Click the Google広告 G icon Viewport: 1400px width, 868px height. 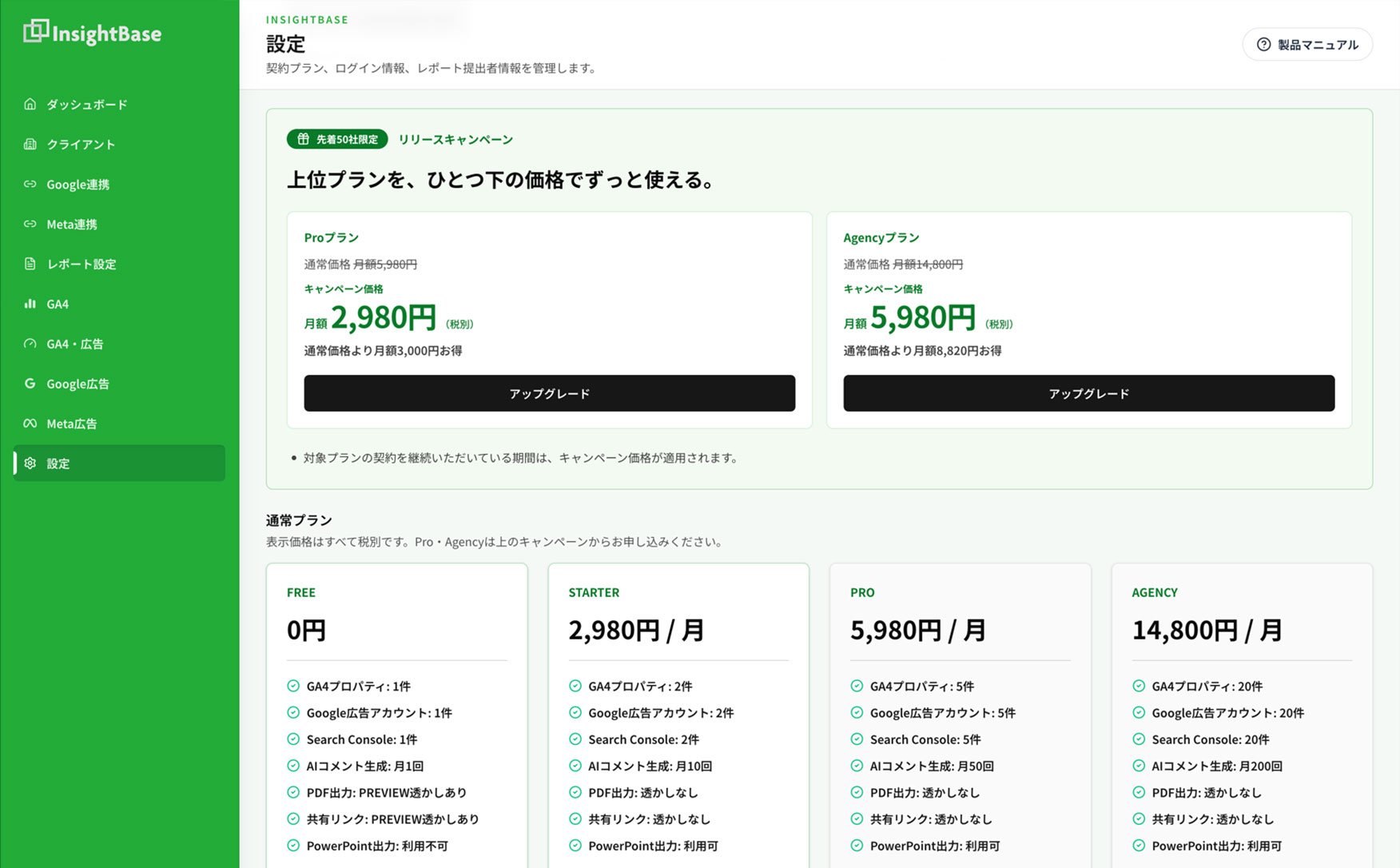[30, 384]
